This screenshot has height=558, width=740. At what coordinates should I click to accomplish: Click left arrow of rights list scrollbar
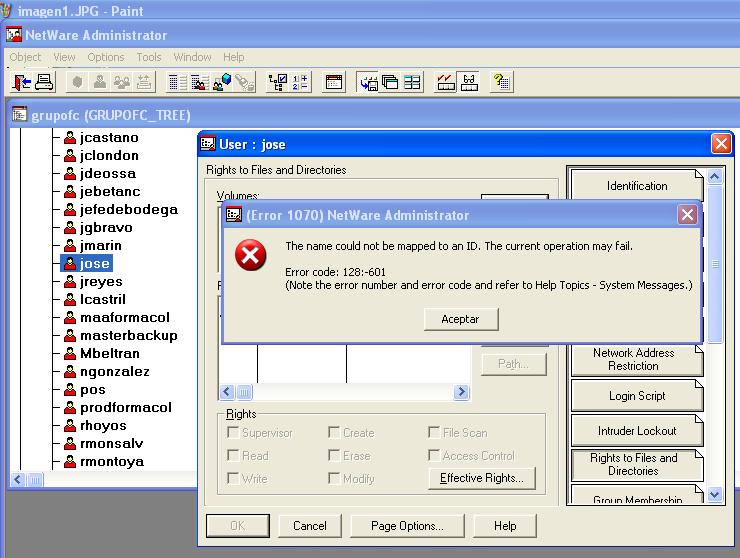pos(227,391)
